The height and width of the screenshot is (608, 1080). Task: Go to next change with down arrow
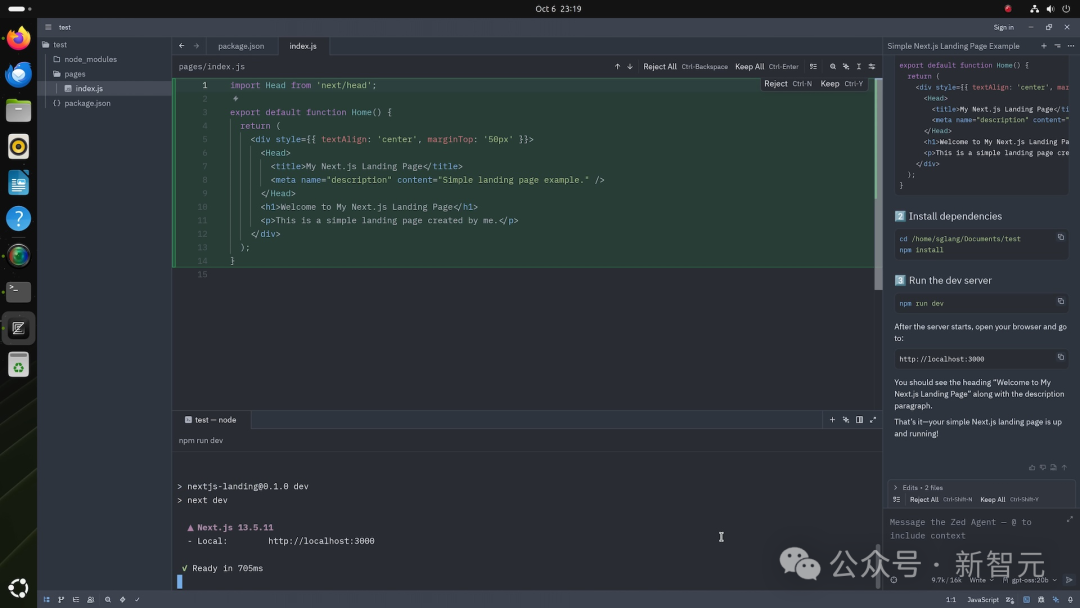pos(630,67)
